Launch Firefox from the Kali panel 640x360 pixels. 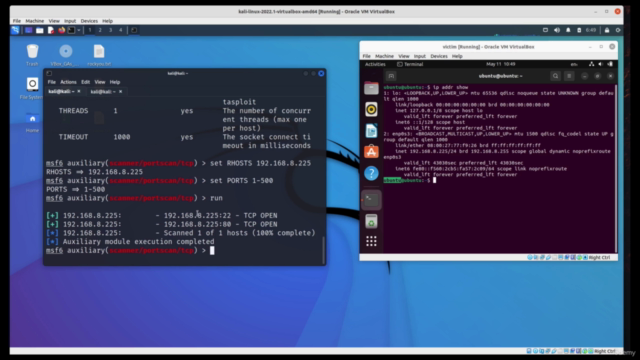(62, 30)
